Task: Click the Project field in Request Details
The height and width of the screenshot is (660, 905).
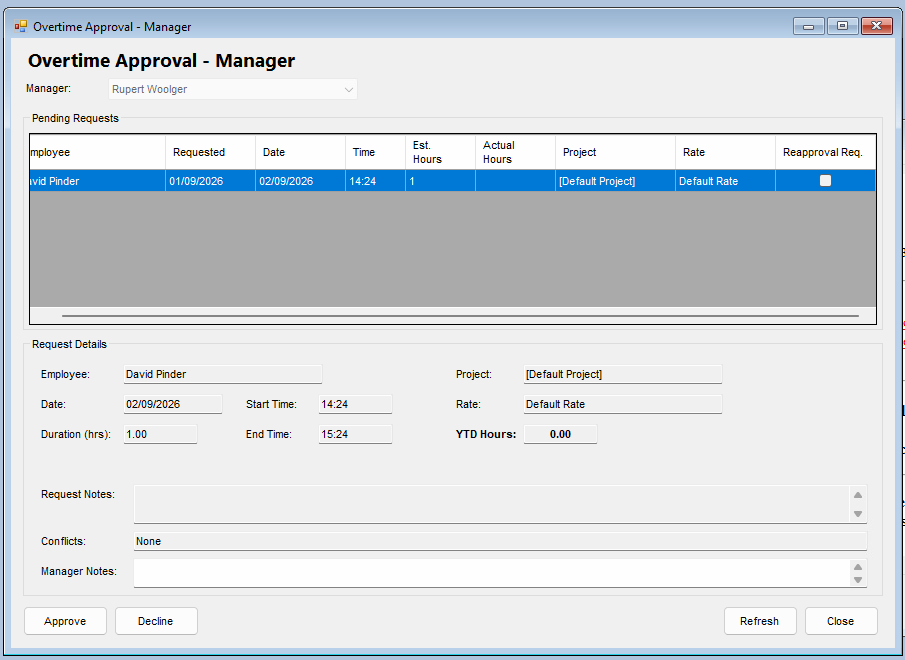Action: tap(623, 374)
